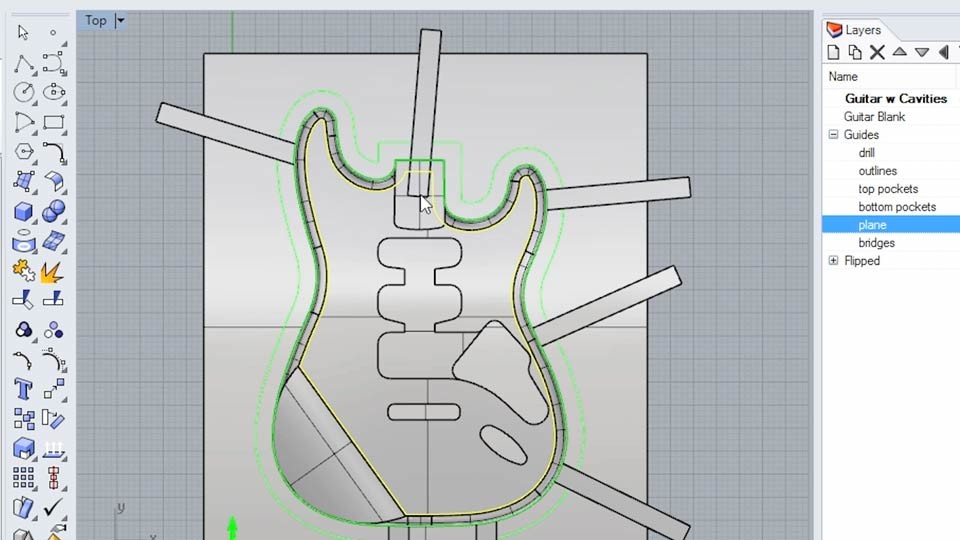
Task: Select the Trim tool
Action: [x=23, y=299]
